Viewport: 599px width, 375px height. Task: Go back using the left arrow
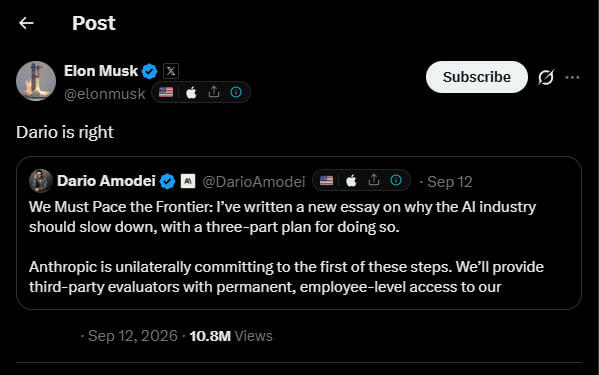(26, 23)
